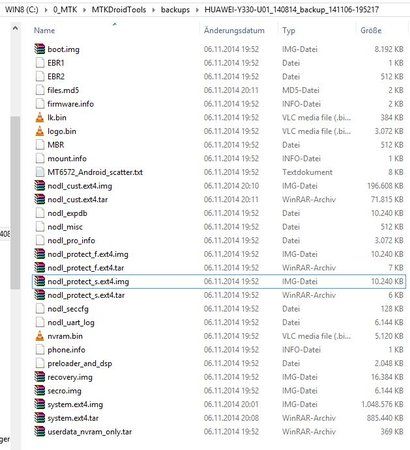Select the system.ext4.tar archive icon
410x450 pixels.
(39, 418)
